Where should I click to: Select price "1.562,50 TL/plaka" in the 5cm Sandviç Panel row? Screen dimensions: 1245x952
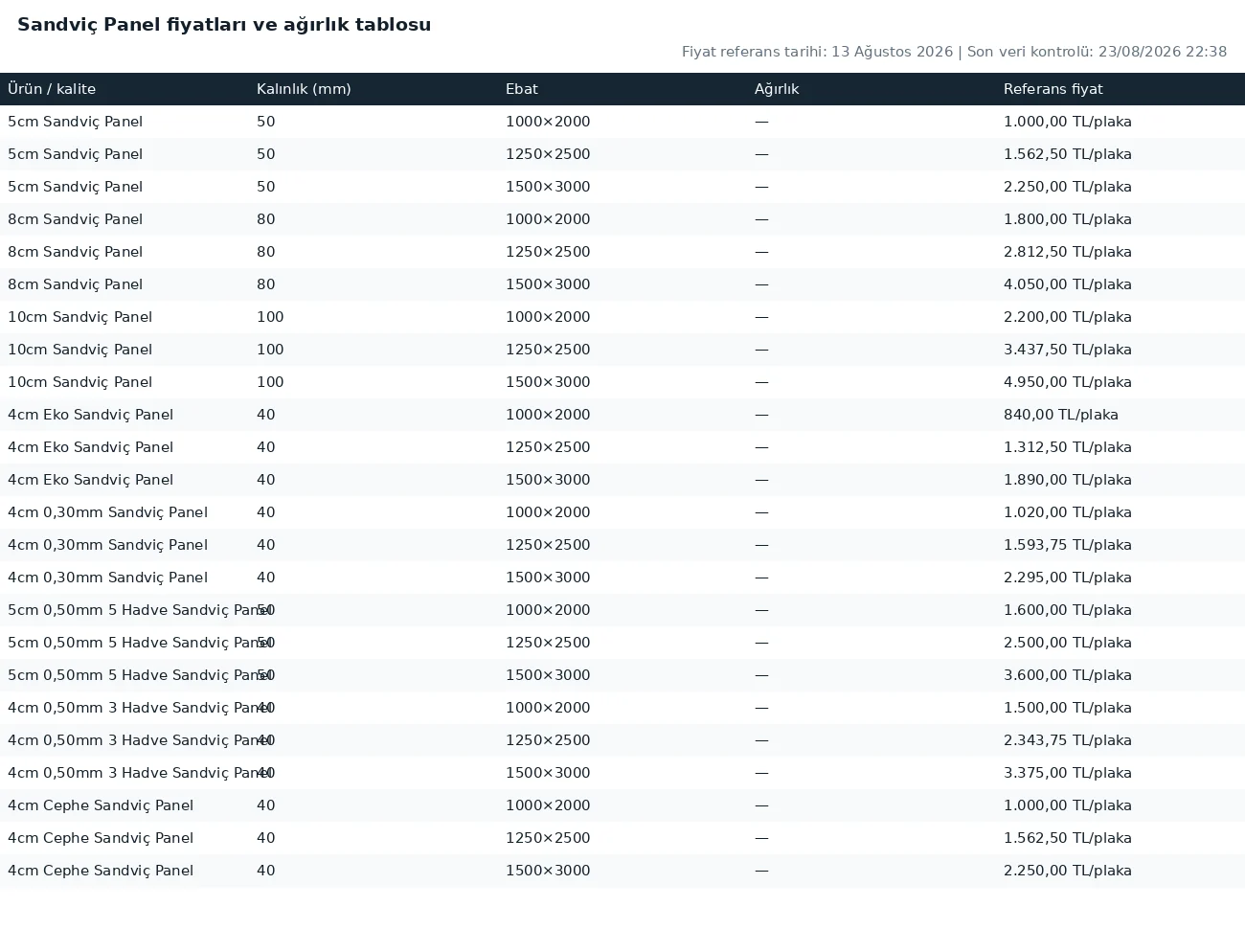point(1068,154)
